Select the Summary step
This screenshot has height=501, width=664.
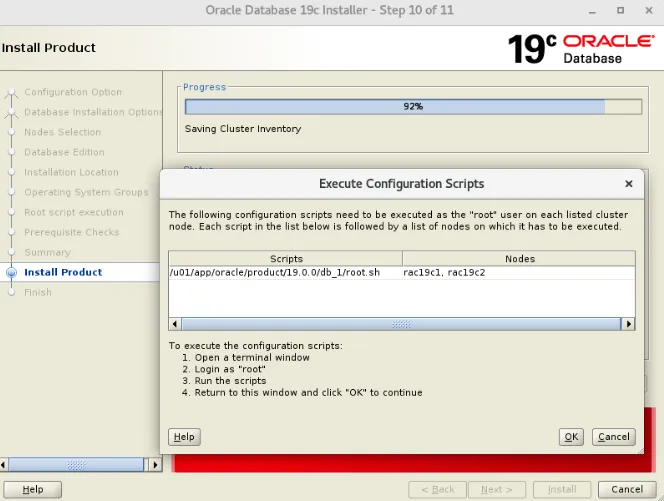(x=47, y=252)
